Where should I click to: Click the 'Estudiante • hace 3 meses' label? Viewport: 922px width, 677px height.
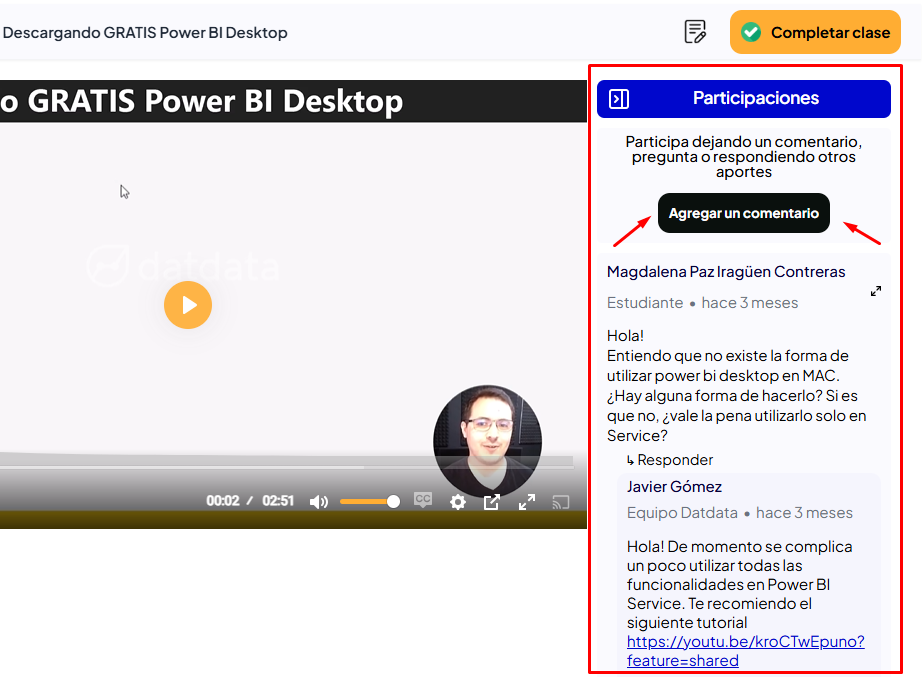(702, 303)
